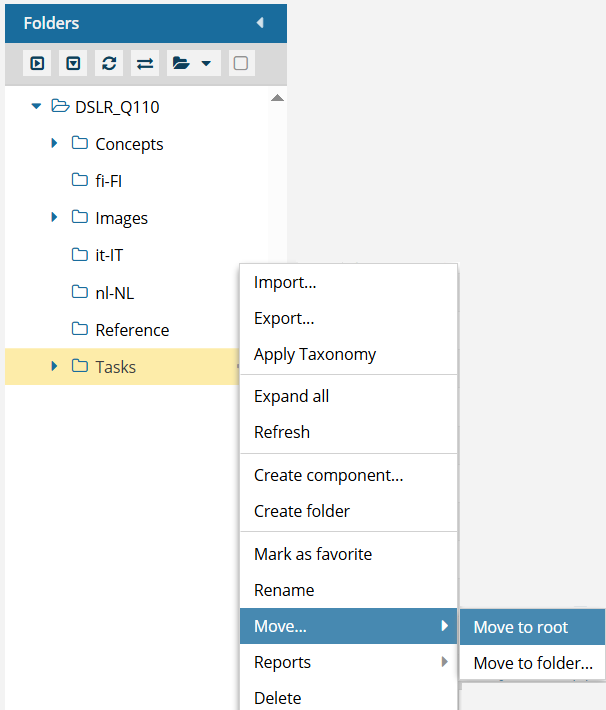This screenshot has width=606, height=710.
Task: Select Move to folder... in submenu
Action: [x=532, y=663]
